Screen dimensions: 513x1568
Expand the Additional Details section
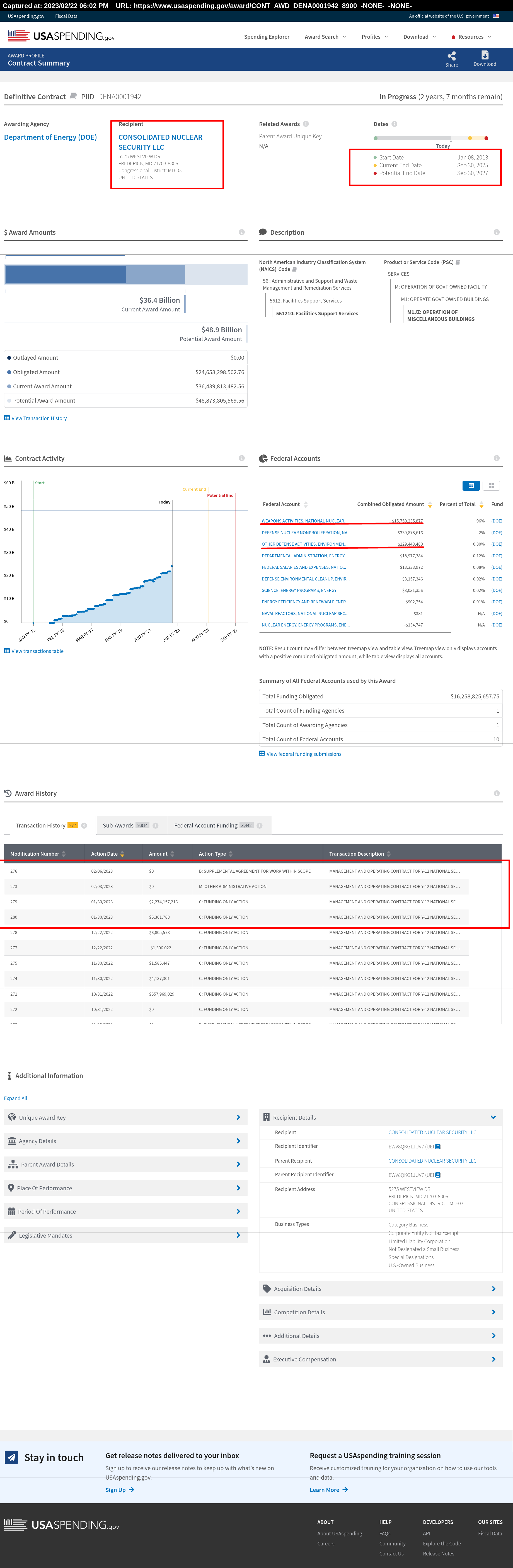(380, 1336)
